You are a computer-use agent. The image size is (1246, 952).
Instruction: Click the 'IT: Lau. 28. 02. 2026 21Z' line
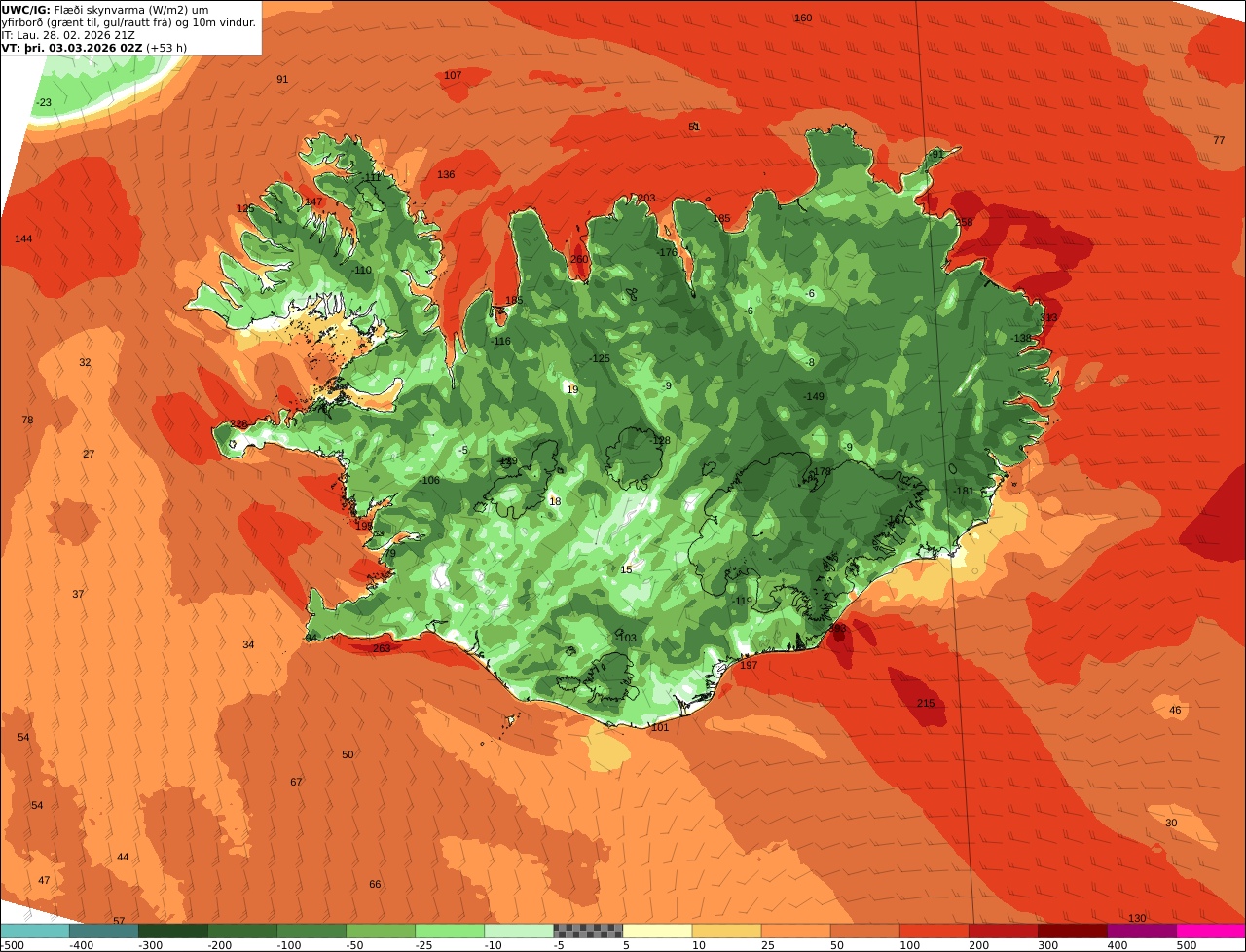point(69,34)
